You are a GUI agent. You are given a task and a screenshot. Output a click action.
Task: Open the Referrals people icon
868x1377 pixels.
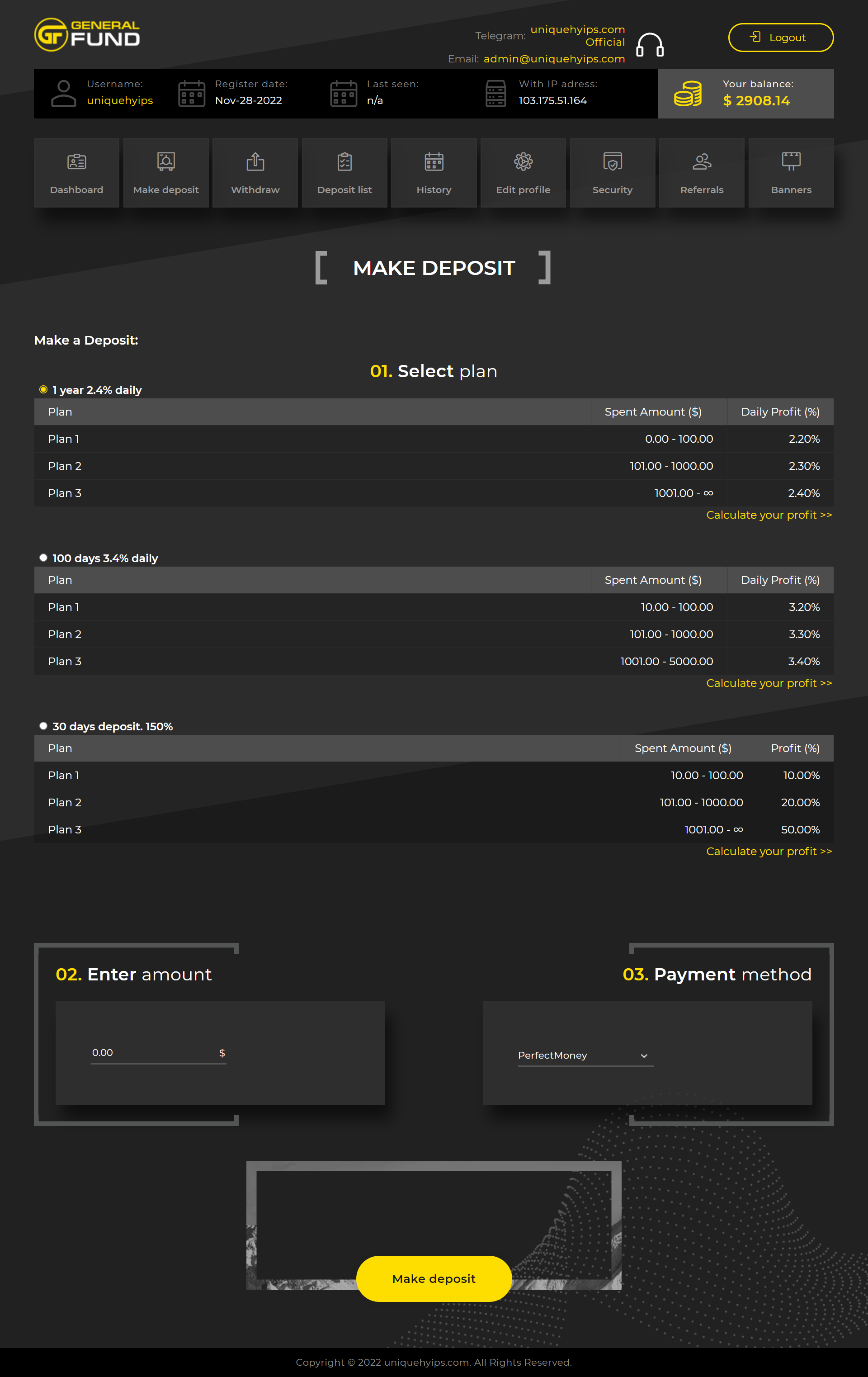click(x=702, y=162)
